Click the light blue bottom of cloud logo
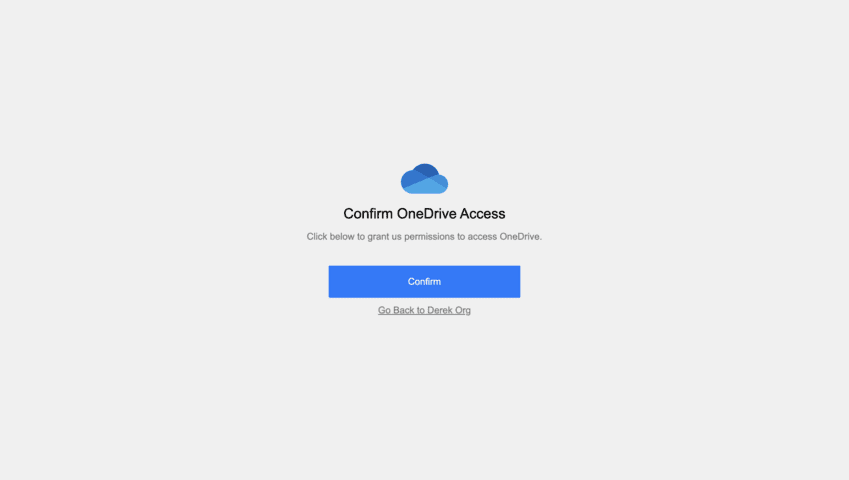Image resolution: width=849 pixels, height=480 pixels. pos(426,188)
